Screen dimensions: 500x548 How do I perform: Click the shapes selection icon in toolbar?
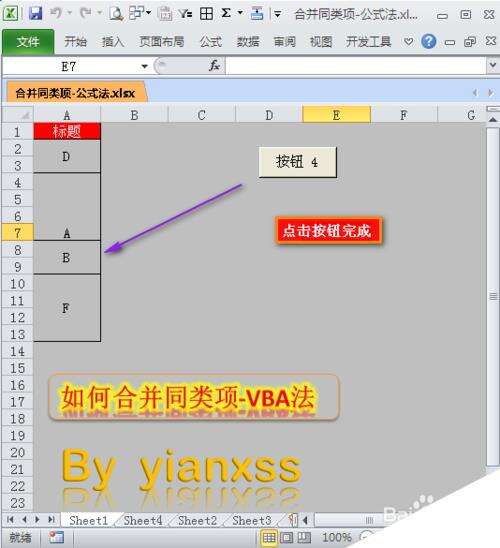coord(136,13)
